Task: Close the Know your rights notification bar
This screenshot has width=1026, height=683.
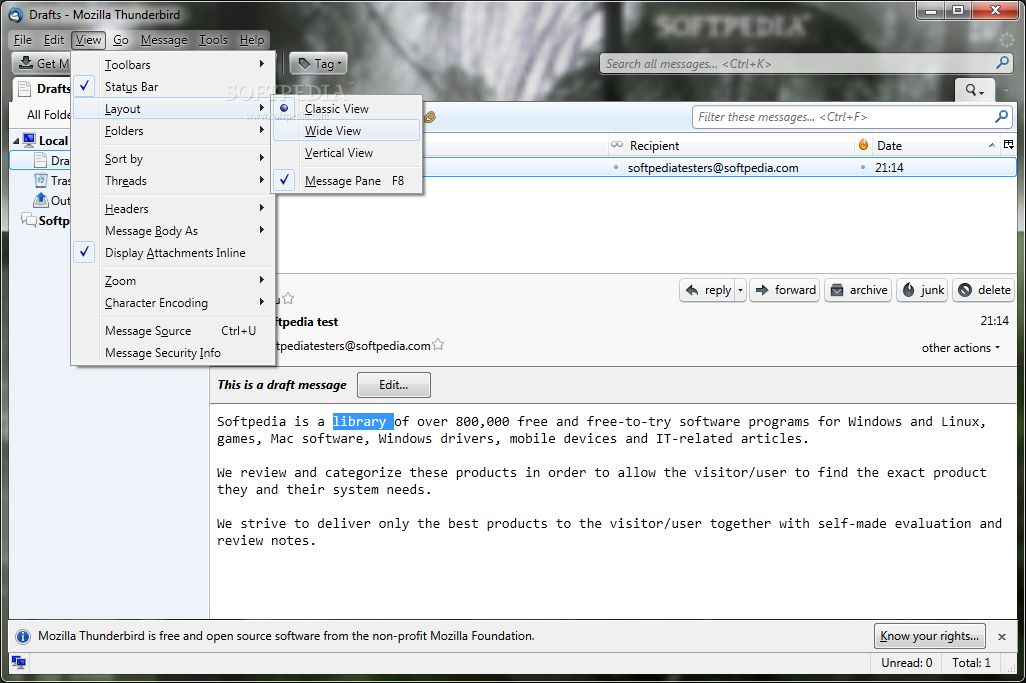Action: tap(1002, 636)
